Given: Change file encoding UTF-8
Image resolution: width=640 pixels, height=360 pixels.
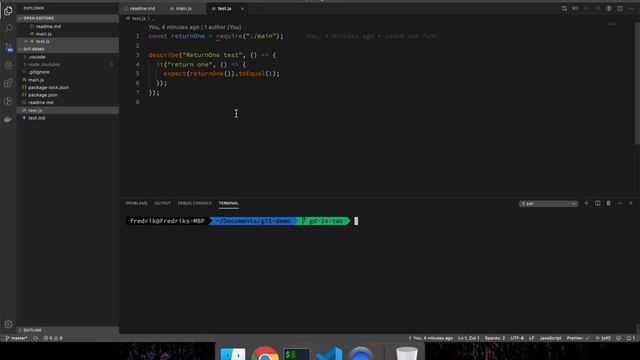Looking at the screenshot, I should [517, 338].
